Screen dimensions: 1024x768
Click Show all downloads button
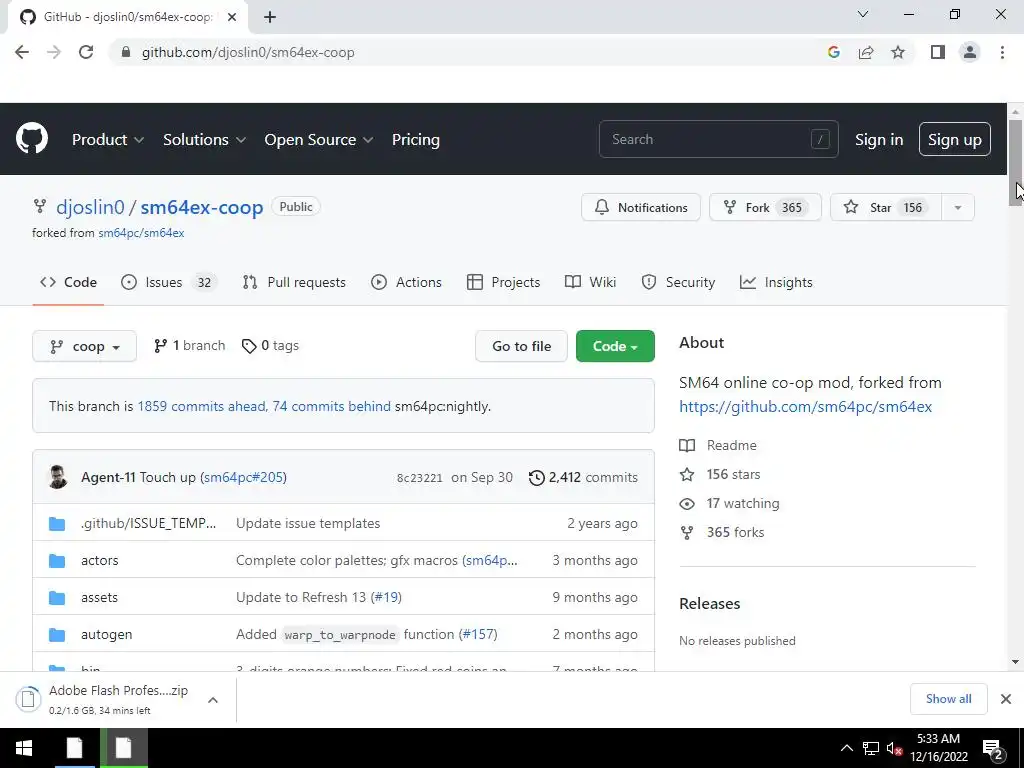click(x=948, y=699)
